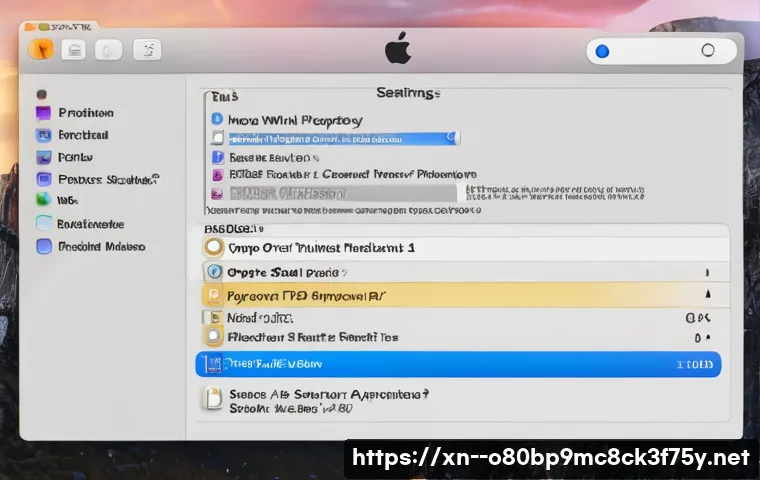Click the printer-style toolbar icon beside the orange one
The height and width of the screenshot is (480, 760).
pos(73,49)
